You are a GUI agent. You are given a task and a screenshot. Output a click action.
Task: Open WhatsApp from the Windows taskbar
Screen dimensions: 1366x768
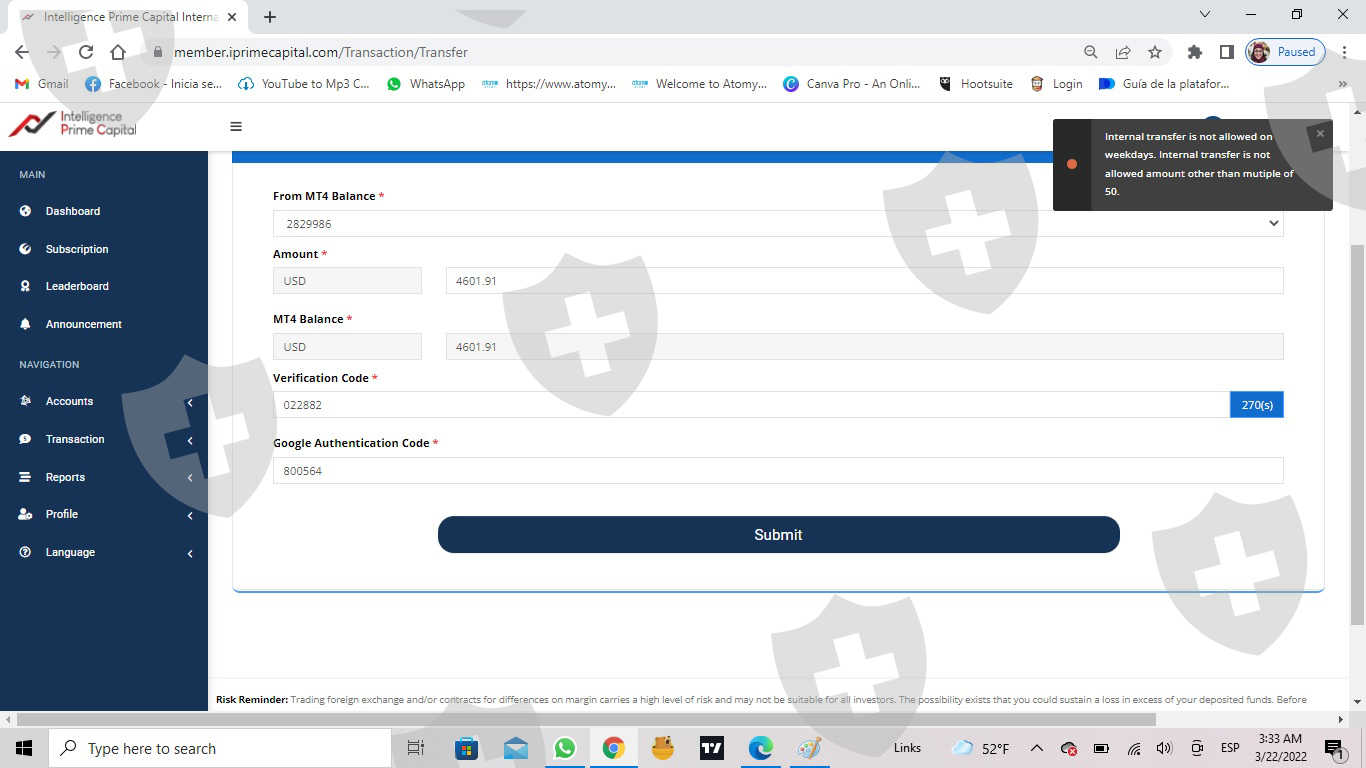(565, 748)
